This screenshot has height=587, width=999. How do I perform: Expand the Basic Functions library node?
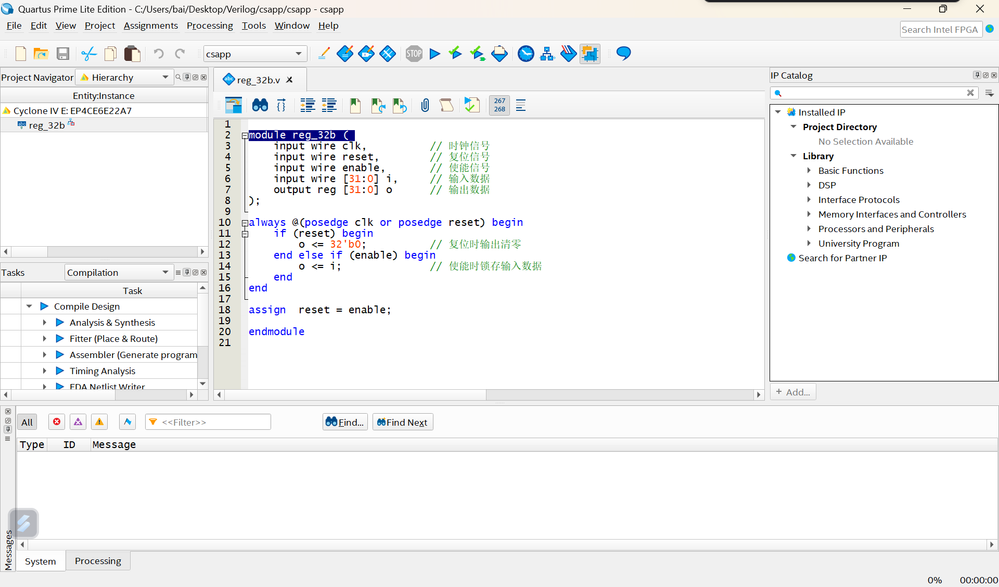coord(809,171)
